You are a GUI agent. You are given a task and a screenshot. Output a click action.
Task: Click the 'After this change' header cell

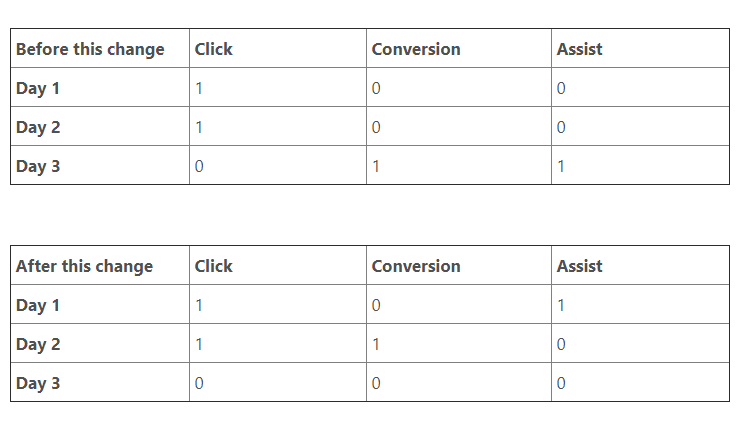coord(85,266)
